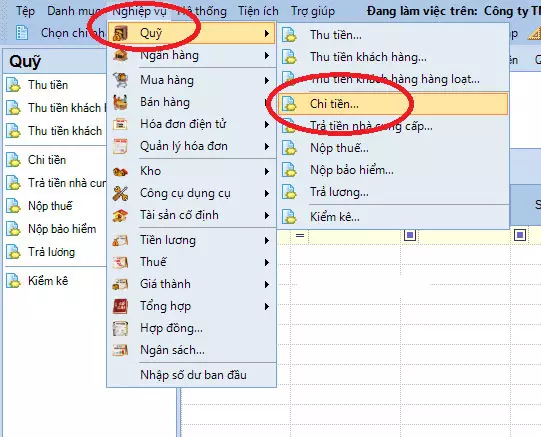Expand the Kho submenu arrow
Viewport: 541px width, 437px height.
267,171
